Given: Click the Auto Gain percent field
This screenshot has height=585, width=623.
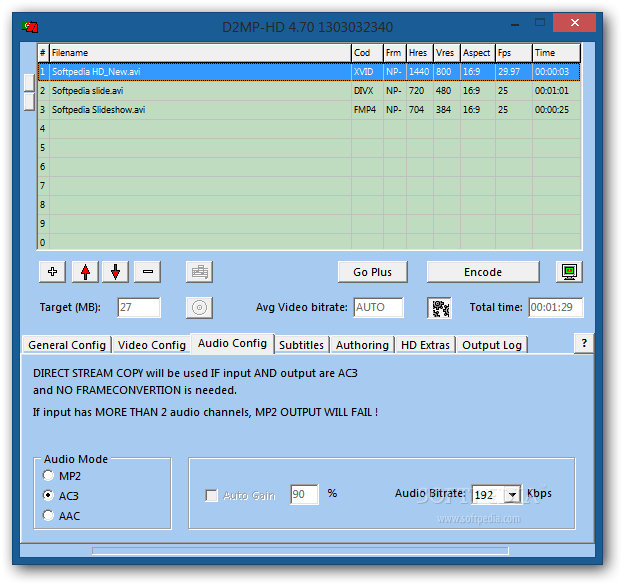Looking at the screenshot, I should point(304,494).
